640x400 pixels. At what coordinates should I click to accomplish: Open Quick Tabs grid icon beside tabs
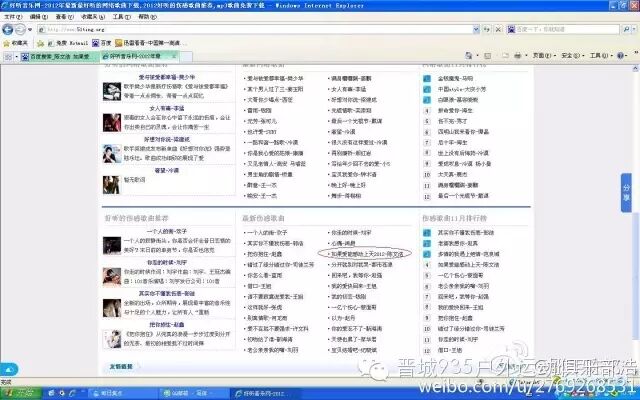coord(8,57)
